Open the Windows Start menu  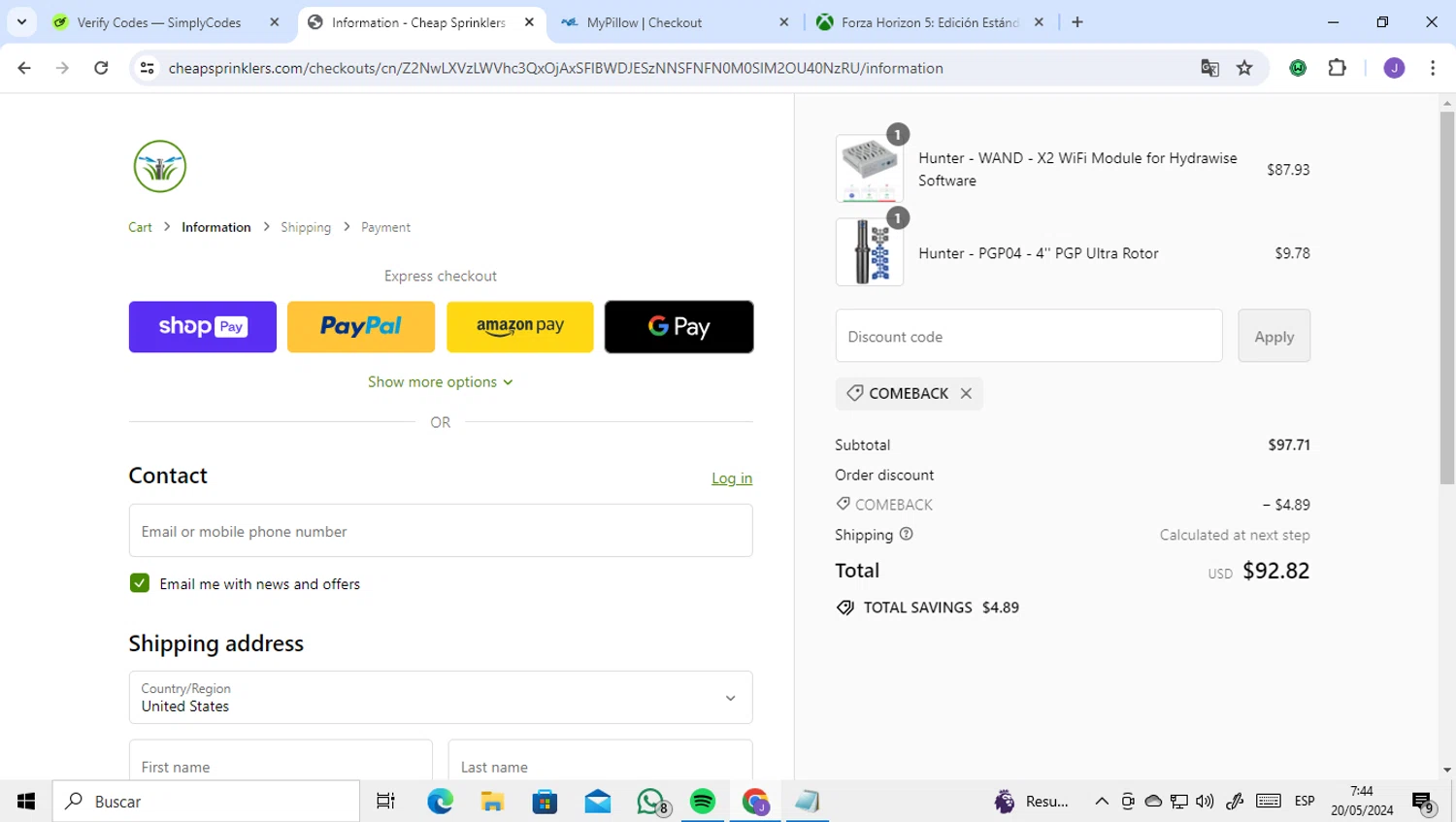coord(26,802)
